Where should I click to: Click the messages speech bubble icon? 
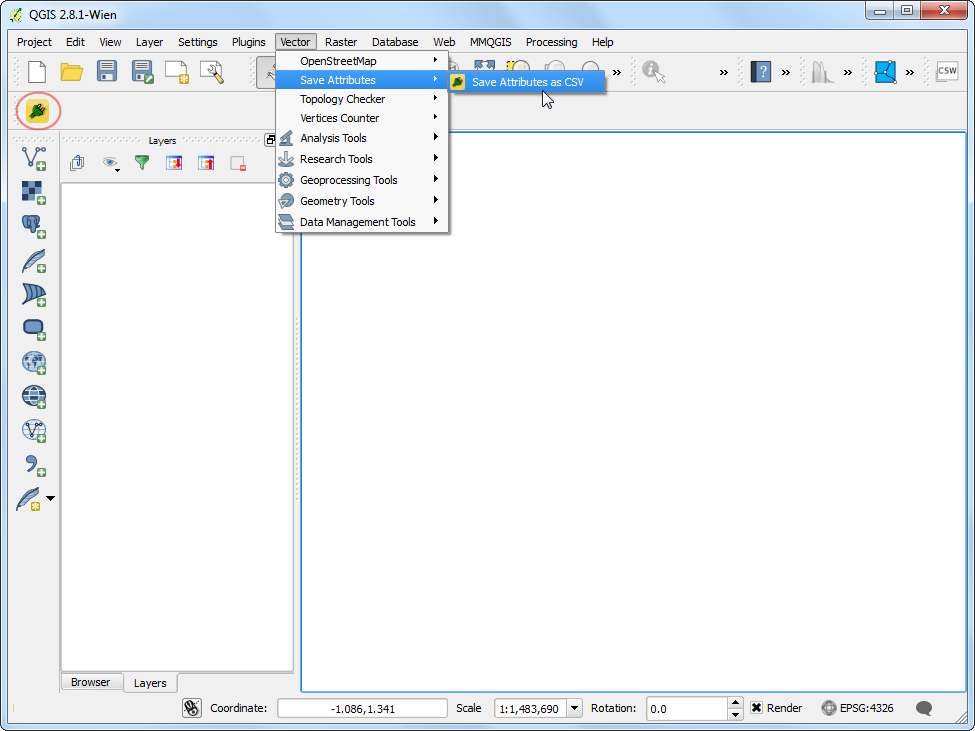click(925, 708)
